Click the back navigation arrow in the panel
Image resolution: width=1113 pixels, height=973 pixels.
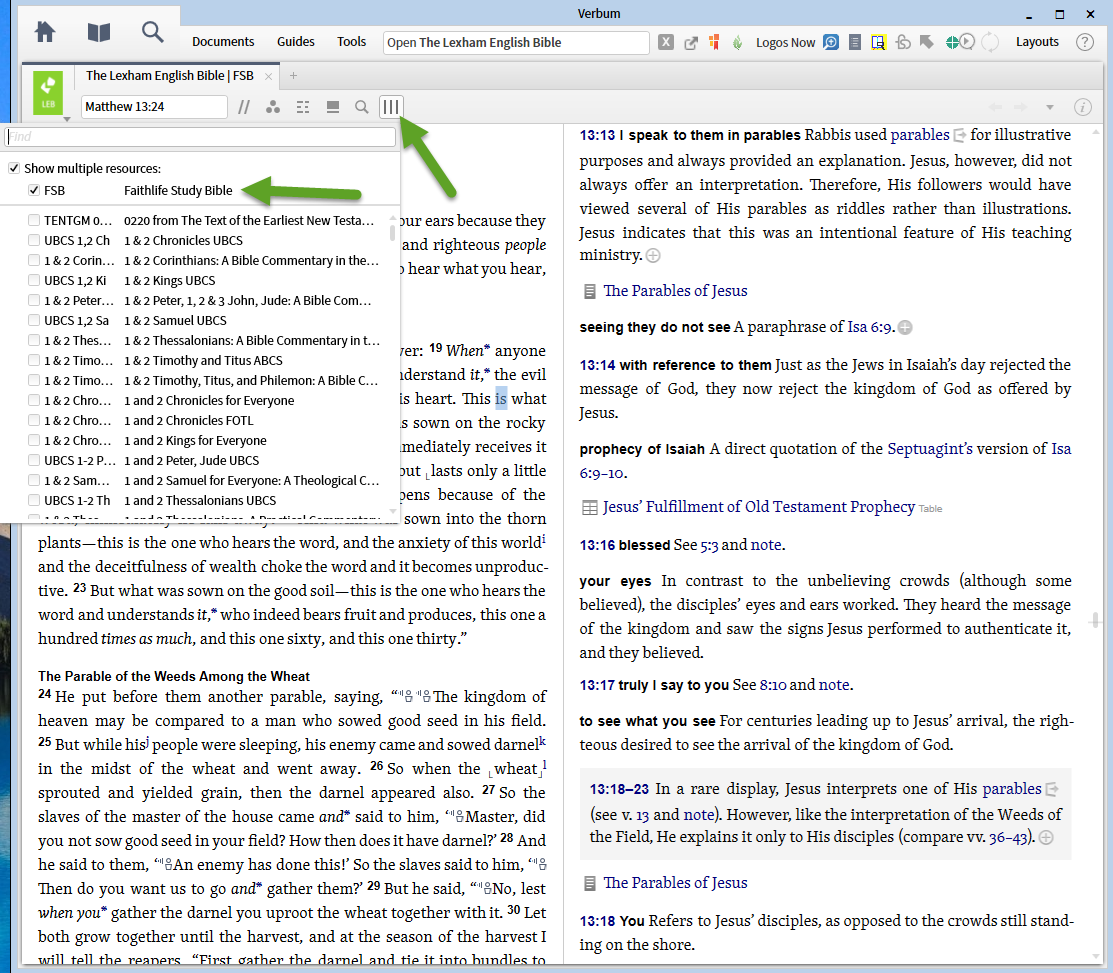click(995, 107)
